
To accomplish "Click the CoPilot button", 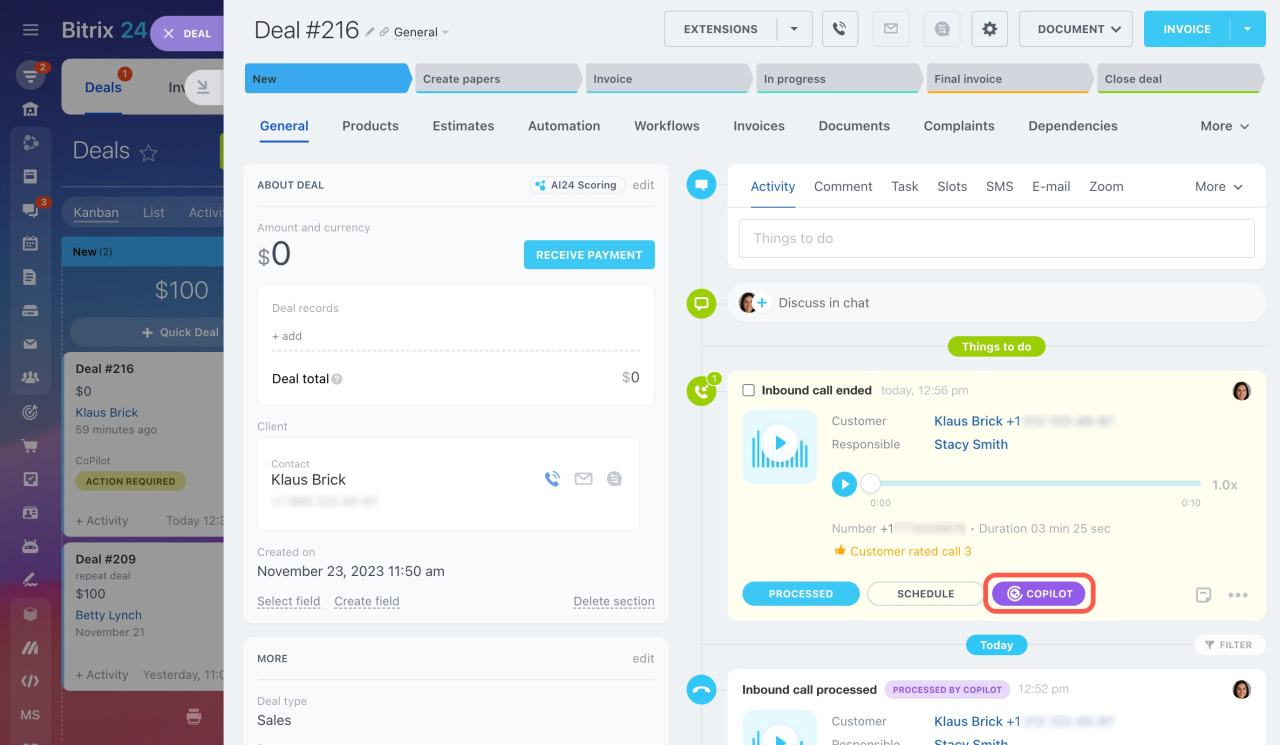I will (1038, 594).
